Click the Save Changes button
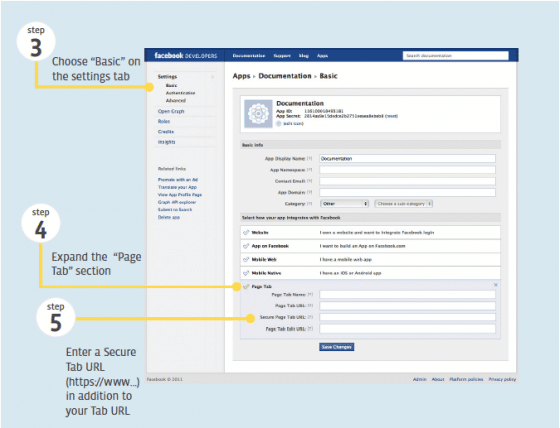The width and height of the screenshot is (560, 428). point(336,347)
